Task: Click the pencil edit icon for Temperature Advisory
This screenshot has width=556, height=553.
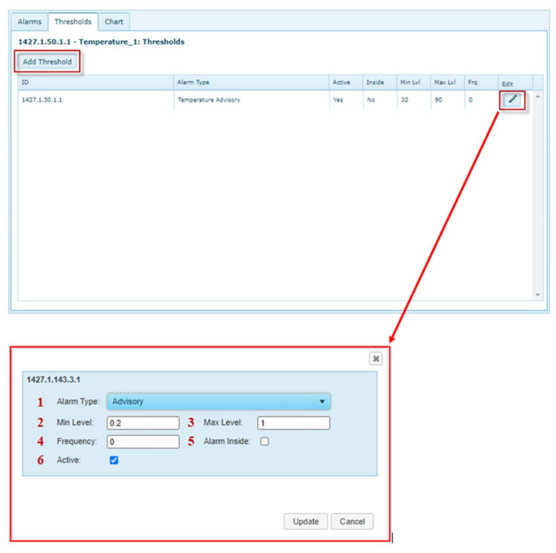Action: pyautogui.click(x=512, y=100)
